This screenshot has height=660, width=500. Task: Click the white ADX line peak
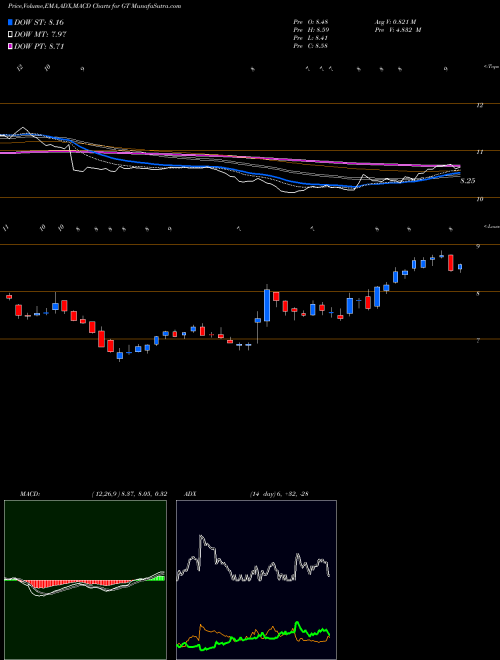(x=201, y=538)
